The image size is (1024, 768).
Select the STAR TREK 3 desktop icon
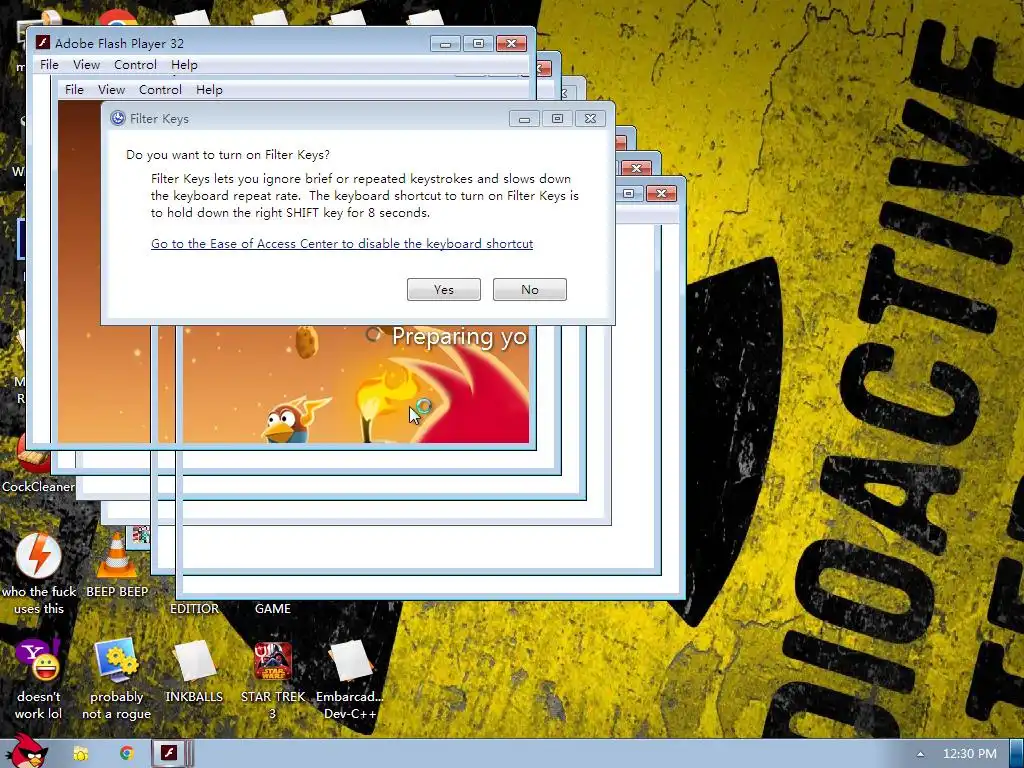point(272,679)
